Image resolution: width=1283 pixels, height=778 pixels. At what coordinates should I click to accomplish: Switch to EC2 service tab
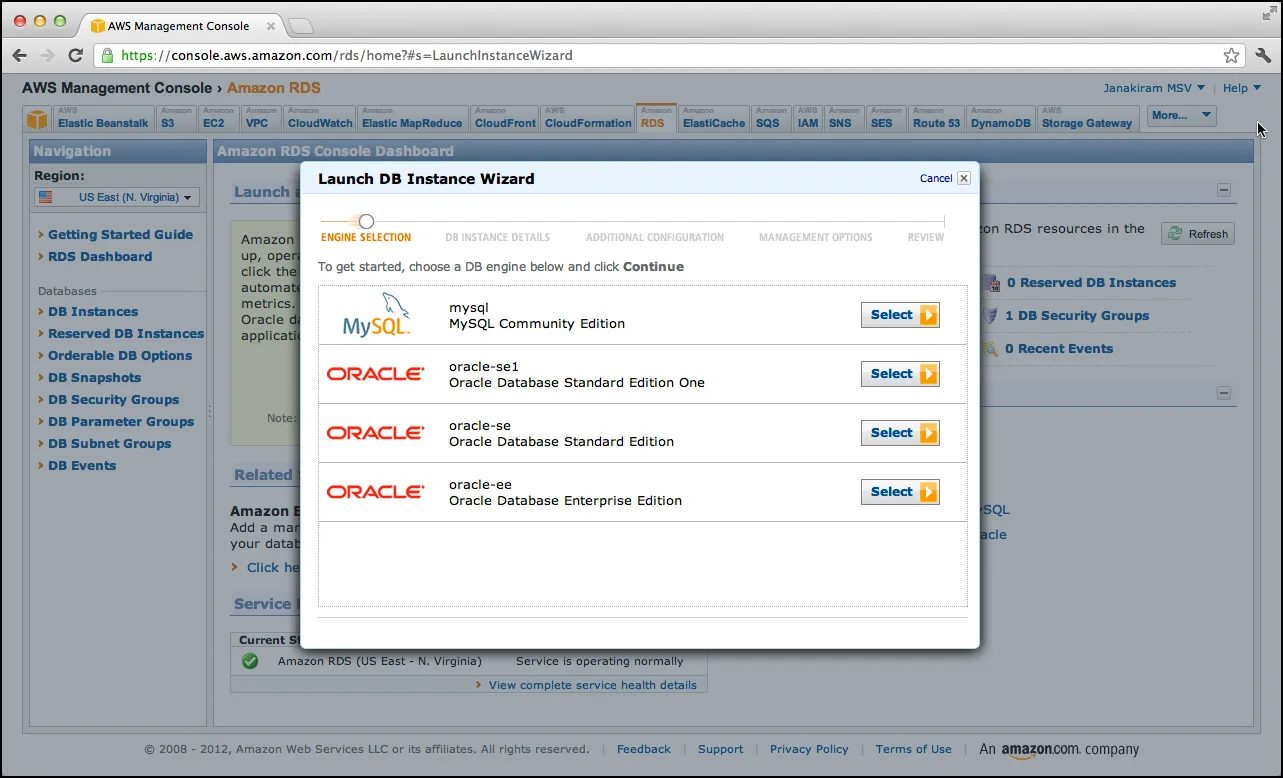[216, 118]
